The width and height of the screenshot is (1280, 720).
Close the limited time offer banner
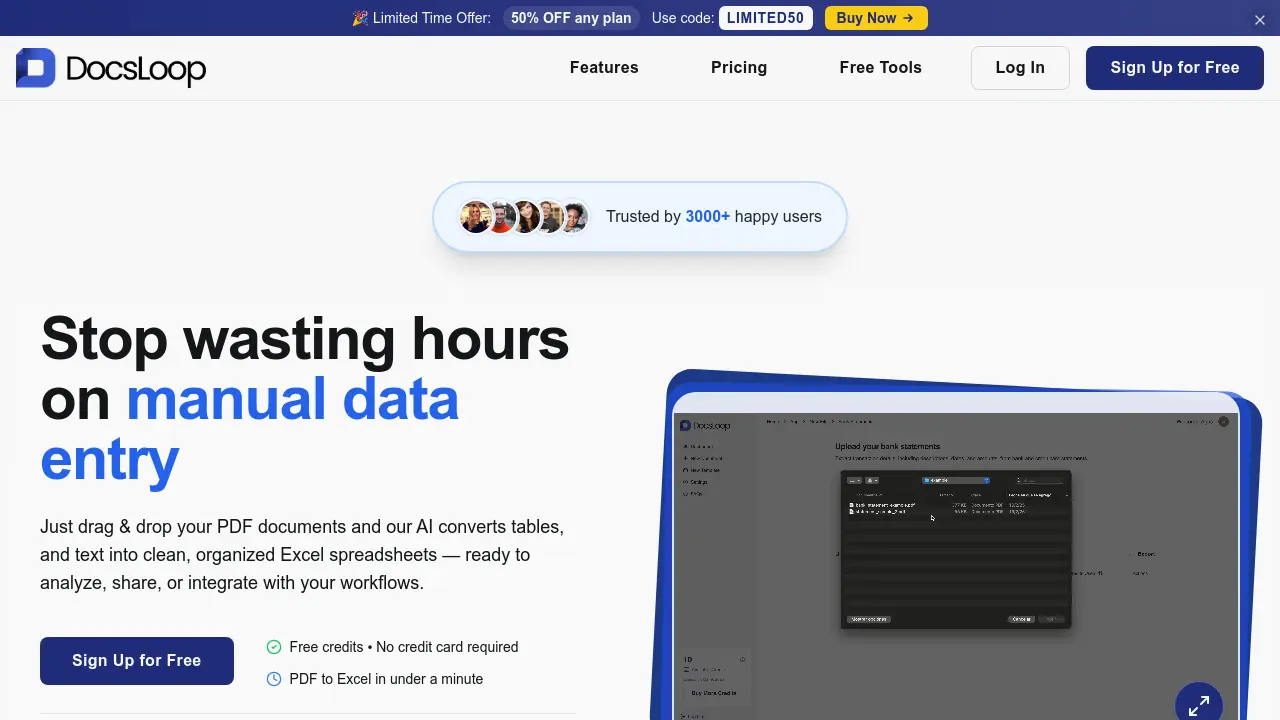coord(1260,19)
